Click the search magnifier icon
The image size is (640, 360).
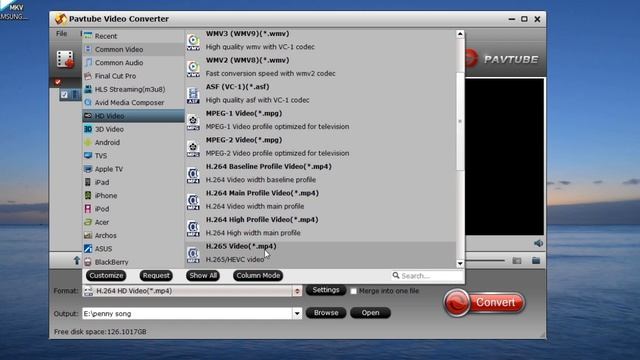pyautogui.click(x=396, y=276)
